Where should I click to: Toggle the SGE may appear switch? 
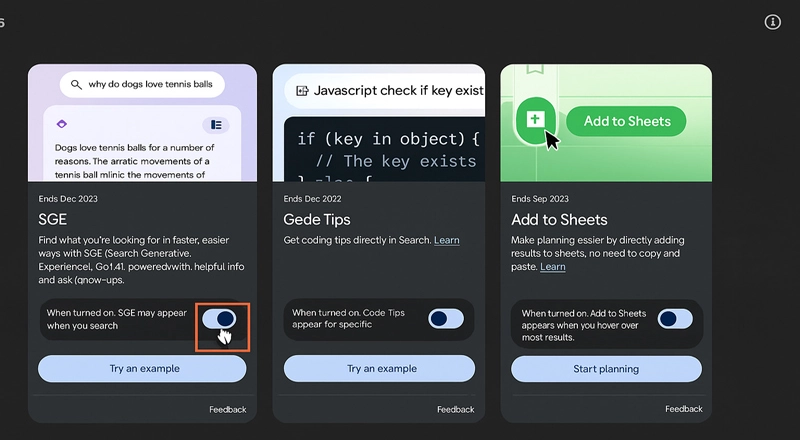tap(220, 318)
